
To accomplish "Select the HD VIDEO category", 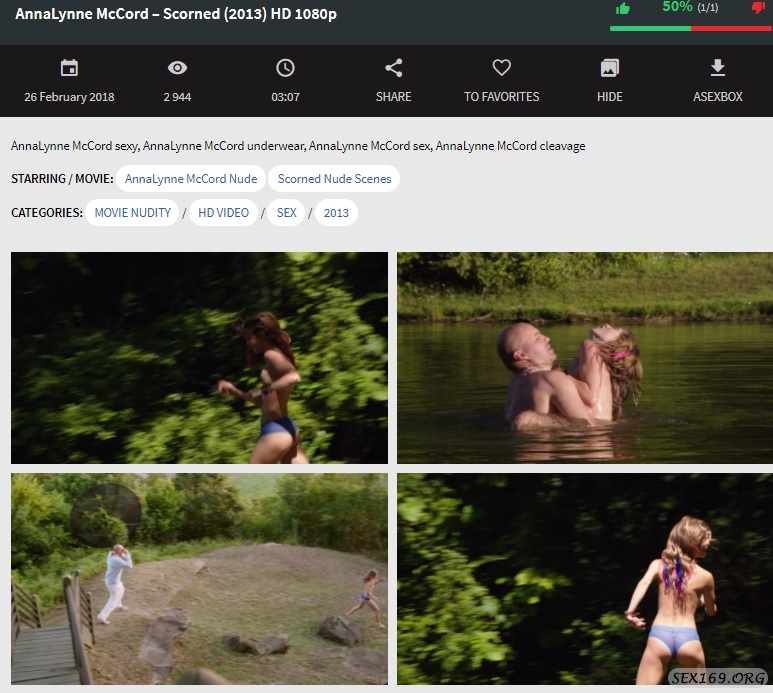I will [220, 213].
